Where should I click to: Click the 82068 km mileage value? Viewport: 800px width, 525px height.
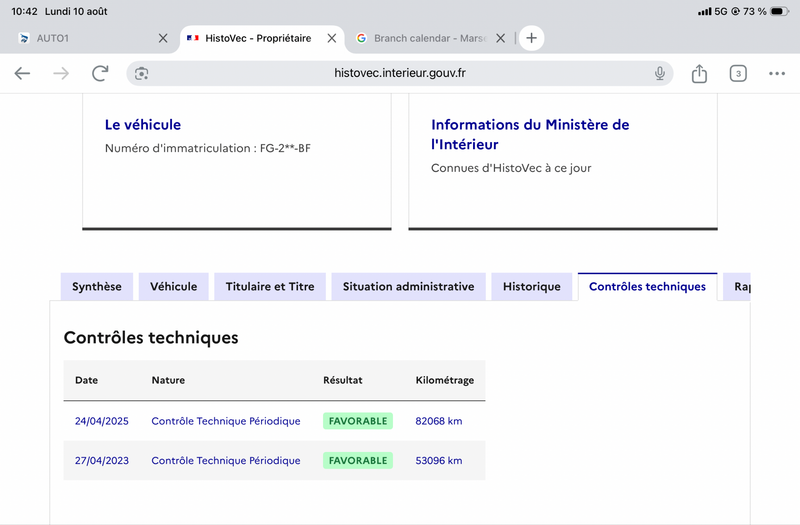[x=439, y=421]
